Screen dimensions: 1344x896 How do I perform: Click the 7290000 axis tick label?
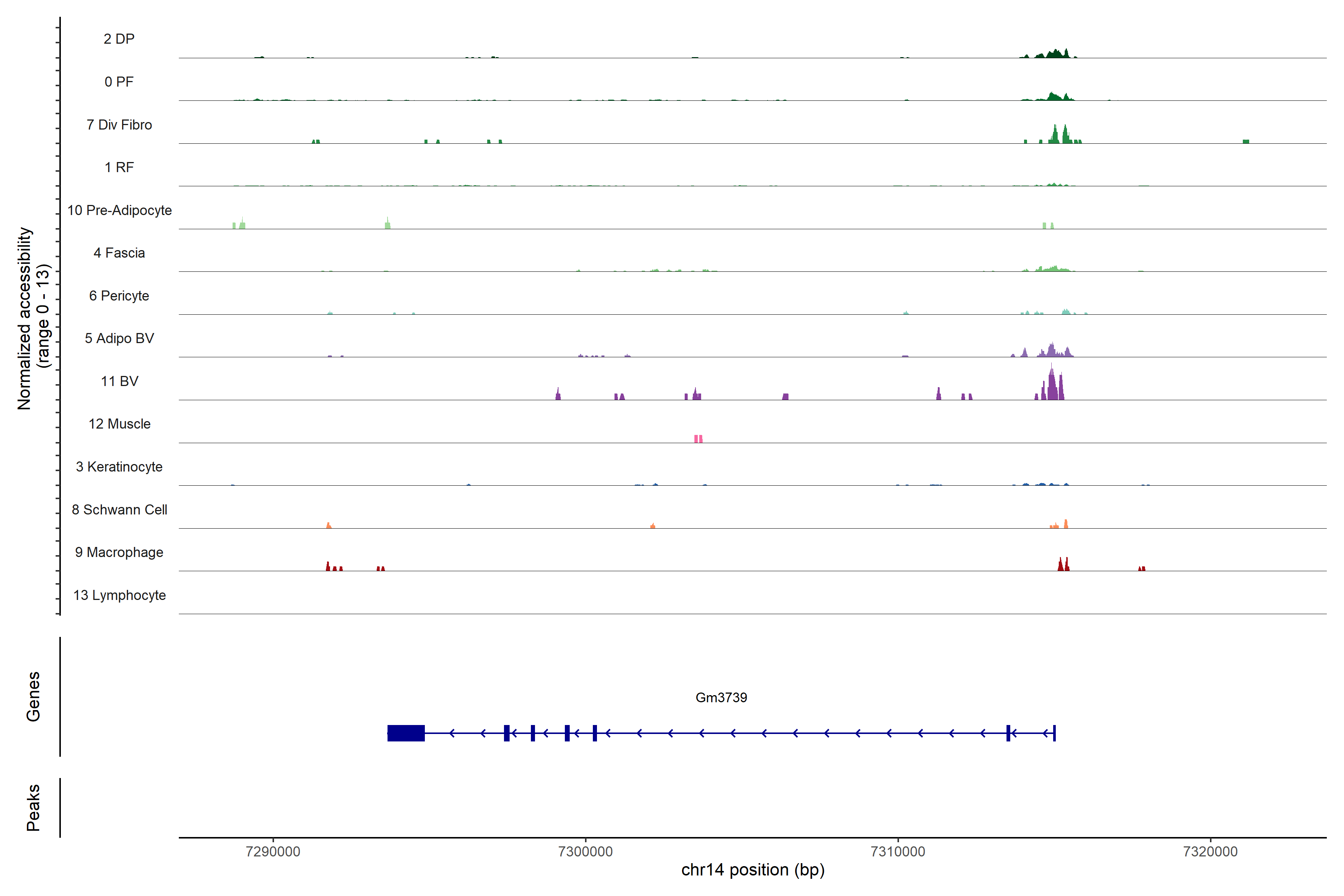tap(273, 852)
